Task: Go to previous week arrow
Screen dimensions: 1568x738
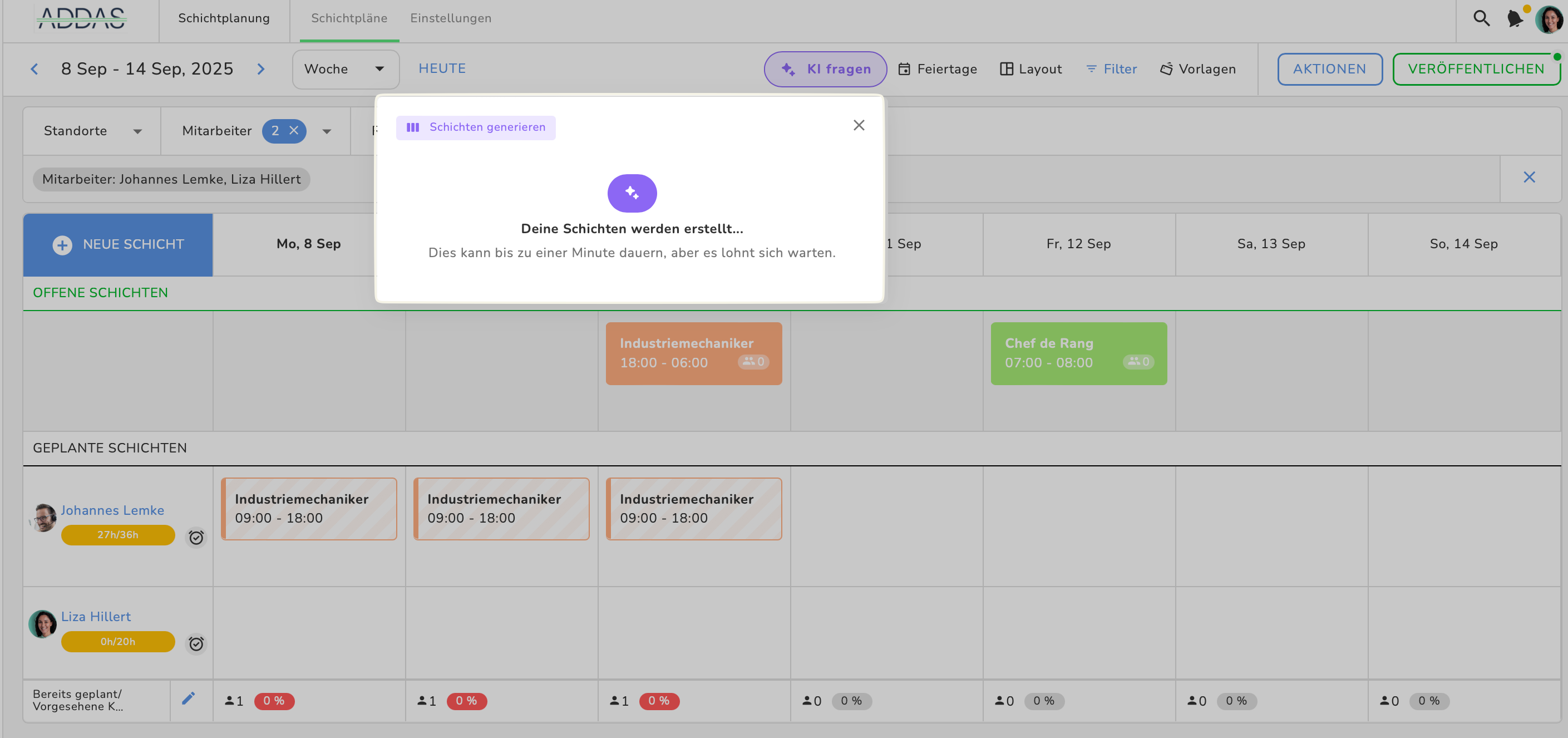Action: click(34, 69)
